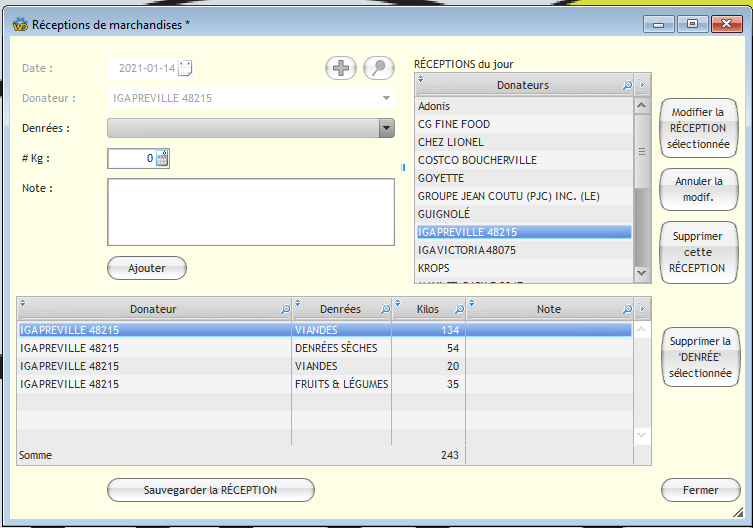Viewport: 753px width, 528px height.
Task: Click Sauvegarder la RÉCEPTION button
Action: [210, 490]
